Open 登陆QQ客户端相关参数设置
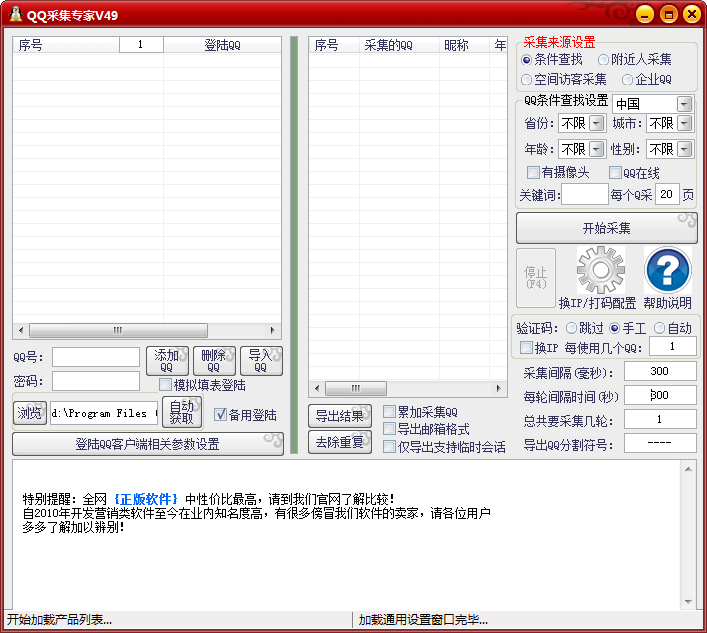 tap(148, 444)
